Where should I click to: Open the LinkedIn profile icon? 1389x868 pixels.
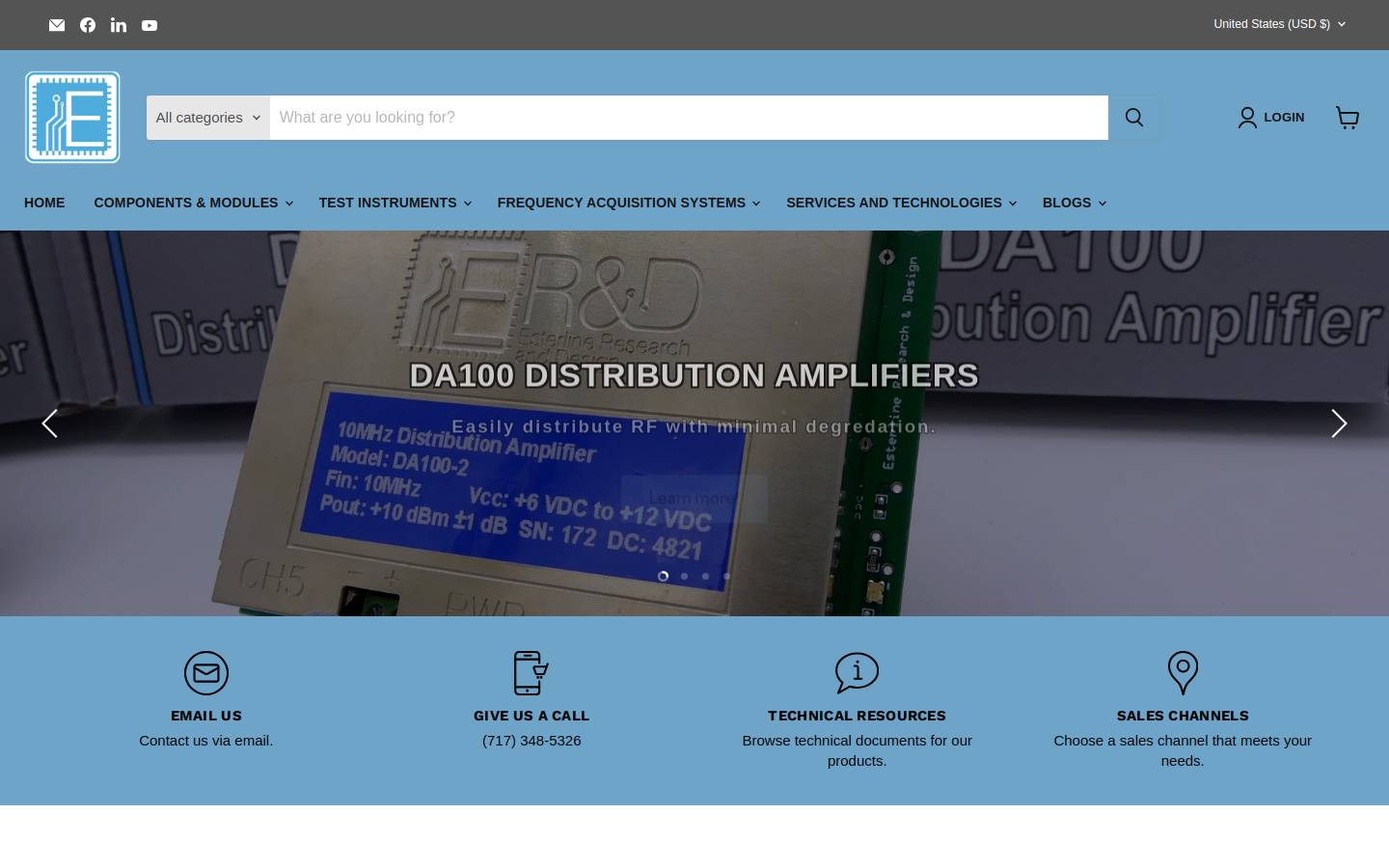(x=119, y=25)
